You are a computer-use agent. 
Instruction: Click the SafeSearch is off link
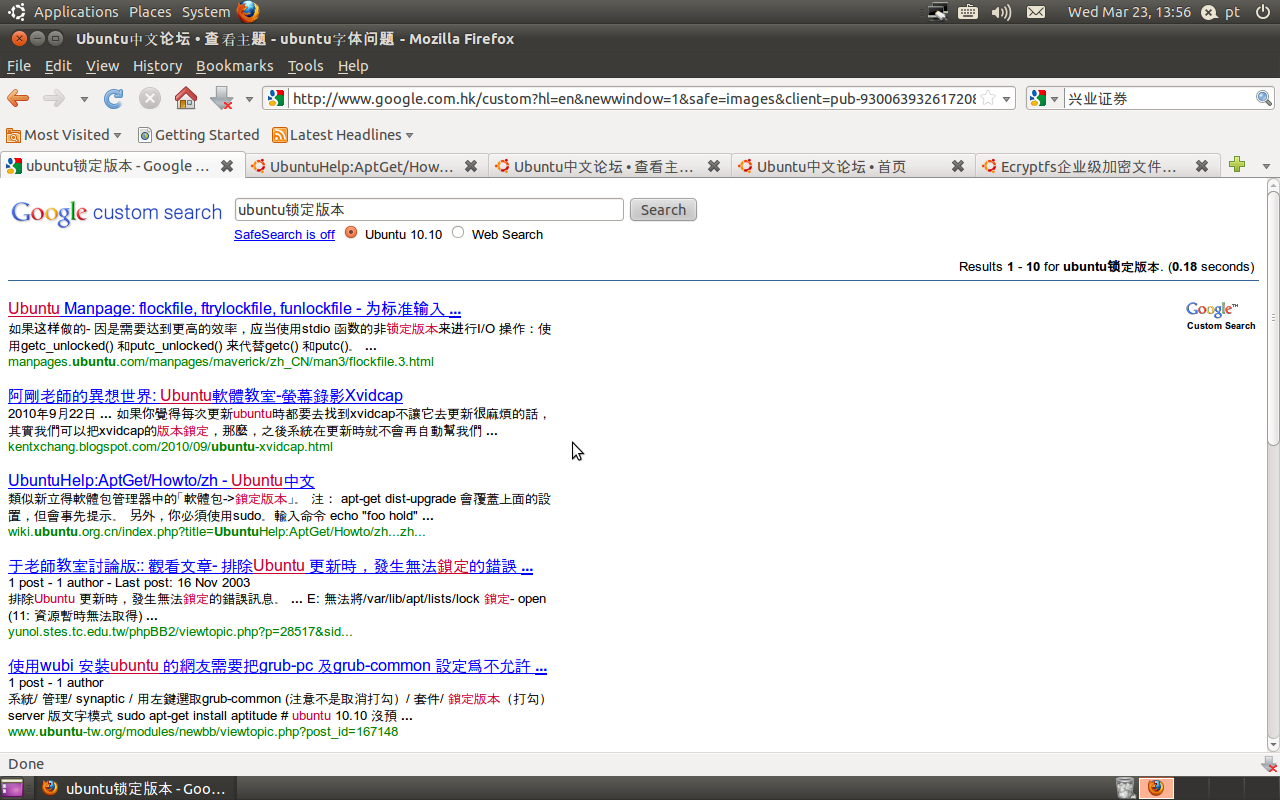click(284, 234)
